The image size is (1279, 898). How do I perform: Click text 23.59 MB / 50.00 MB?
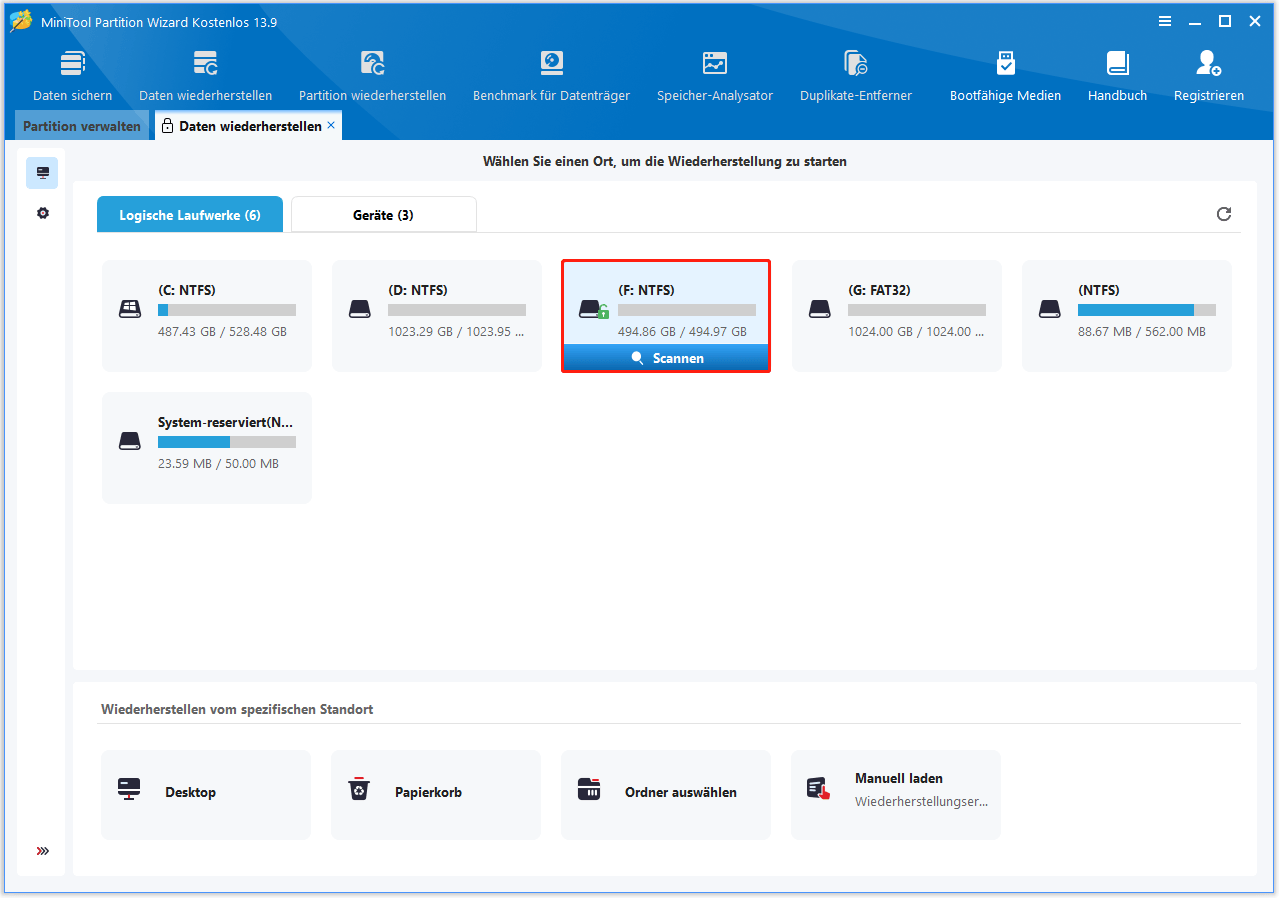(218, 464)
